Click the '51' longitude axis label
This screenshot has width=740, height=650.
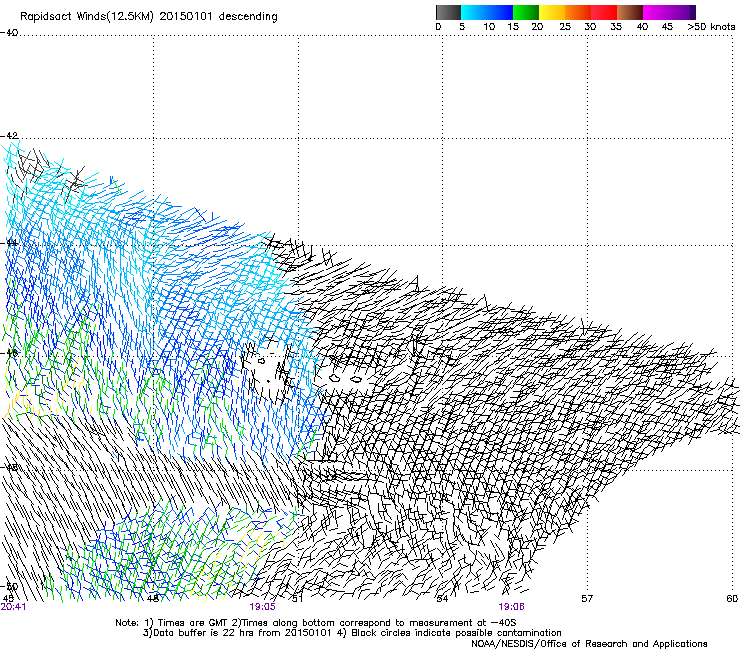coord(297,599)
